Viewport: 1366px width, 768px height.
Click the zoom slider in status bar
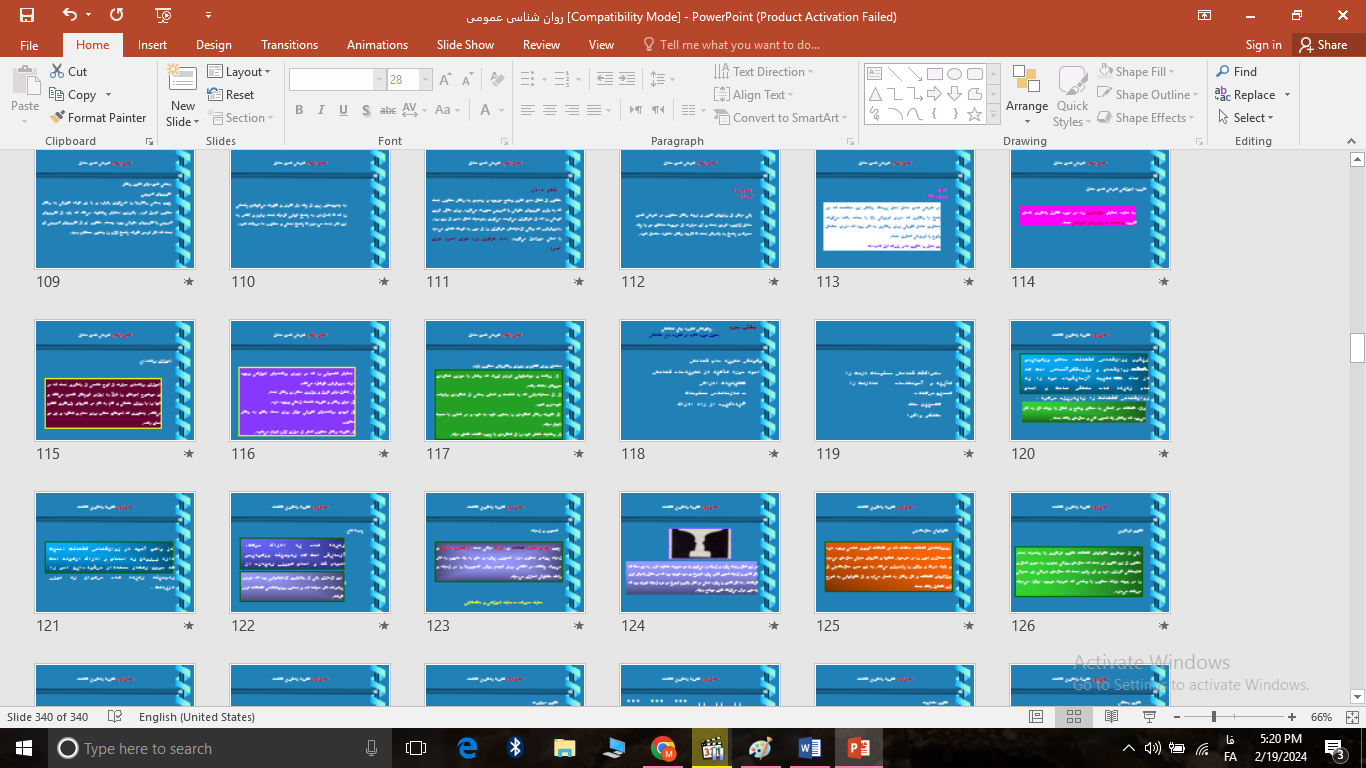(1214, 717)
